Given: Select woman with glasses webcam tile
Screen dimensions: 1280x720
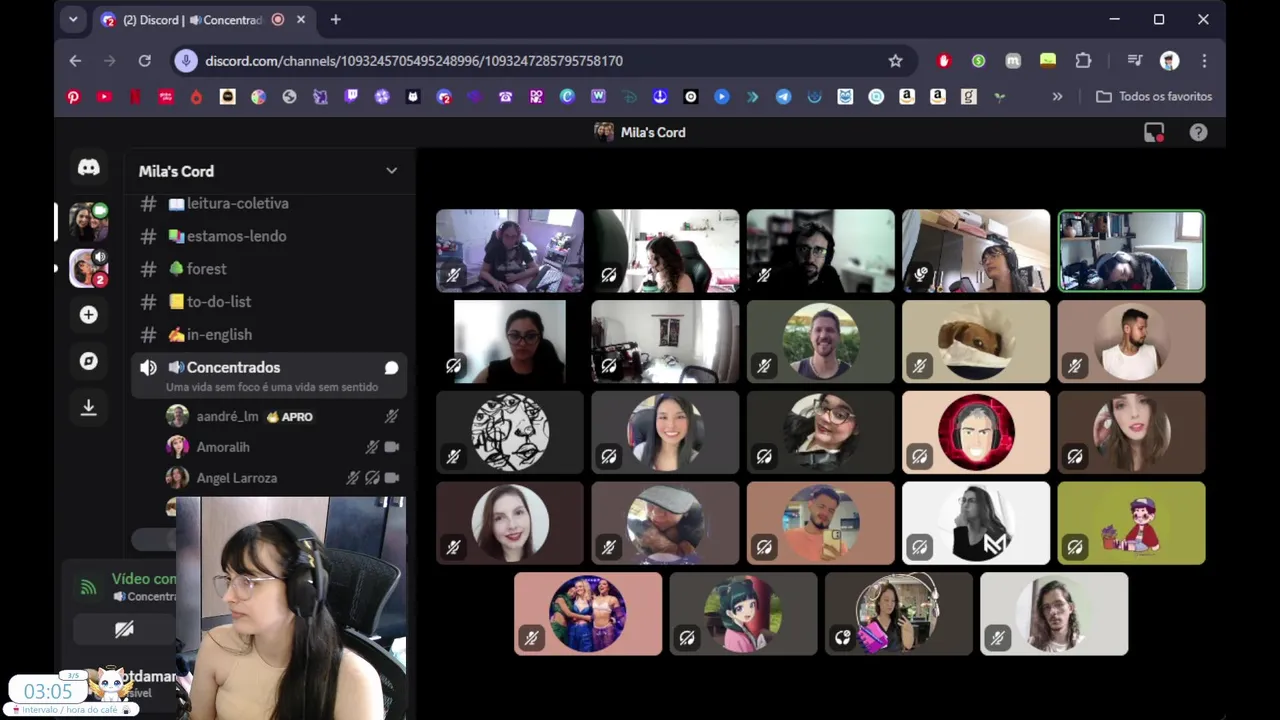Looking at the screenshot, I should [x=510, y=342].
